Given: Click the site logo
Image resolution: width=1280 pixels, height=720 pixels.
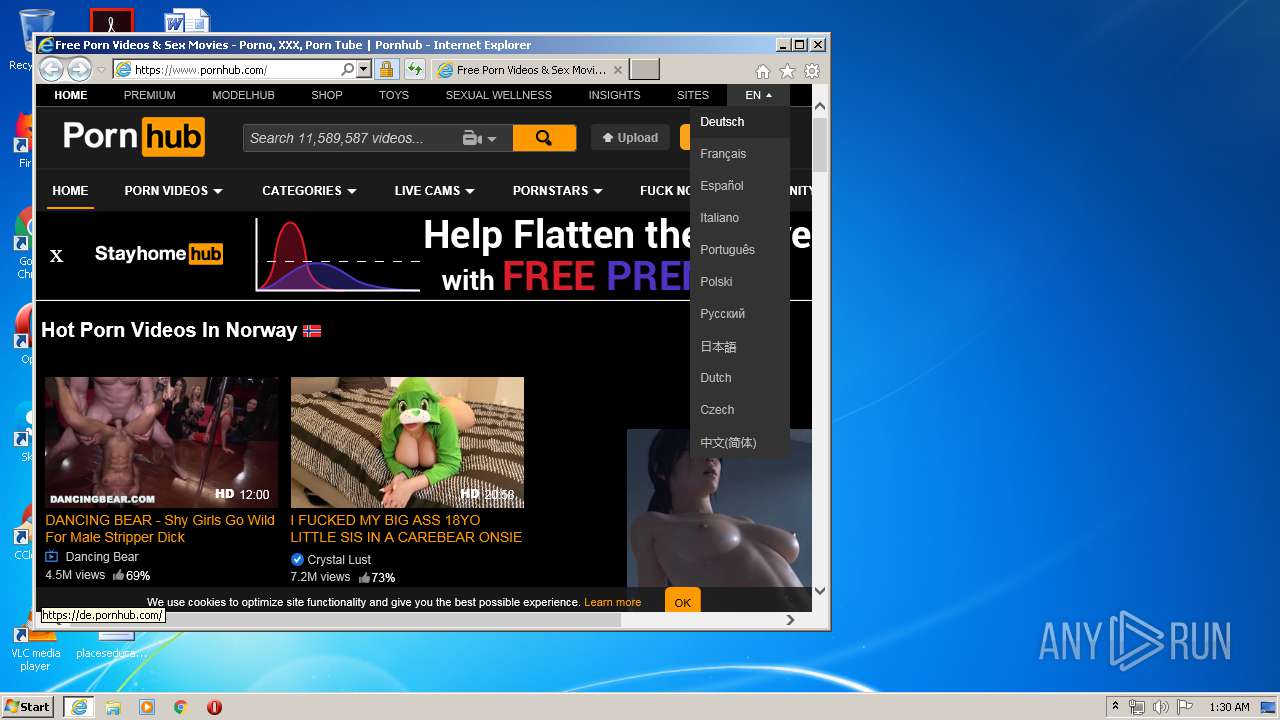Looking at the screenshot, I should (x=134, y=137).
